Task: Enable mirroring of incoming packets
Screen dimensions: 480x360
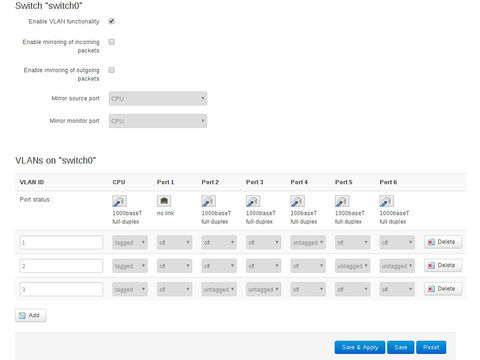Action: point(112,42)
